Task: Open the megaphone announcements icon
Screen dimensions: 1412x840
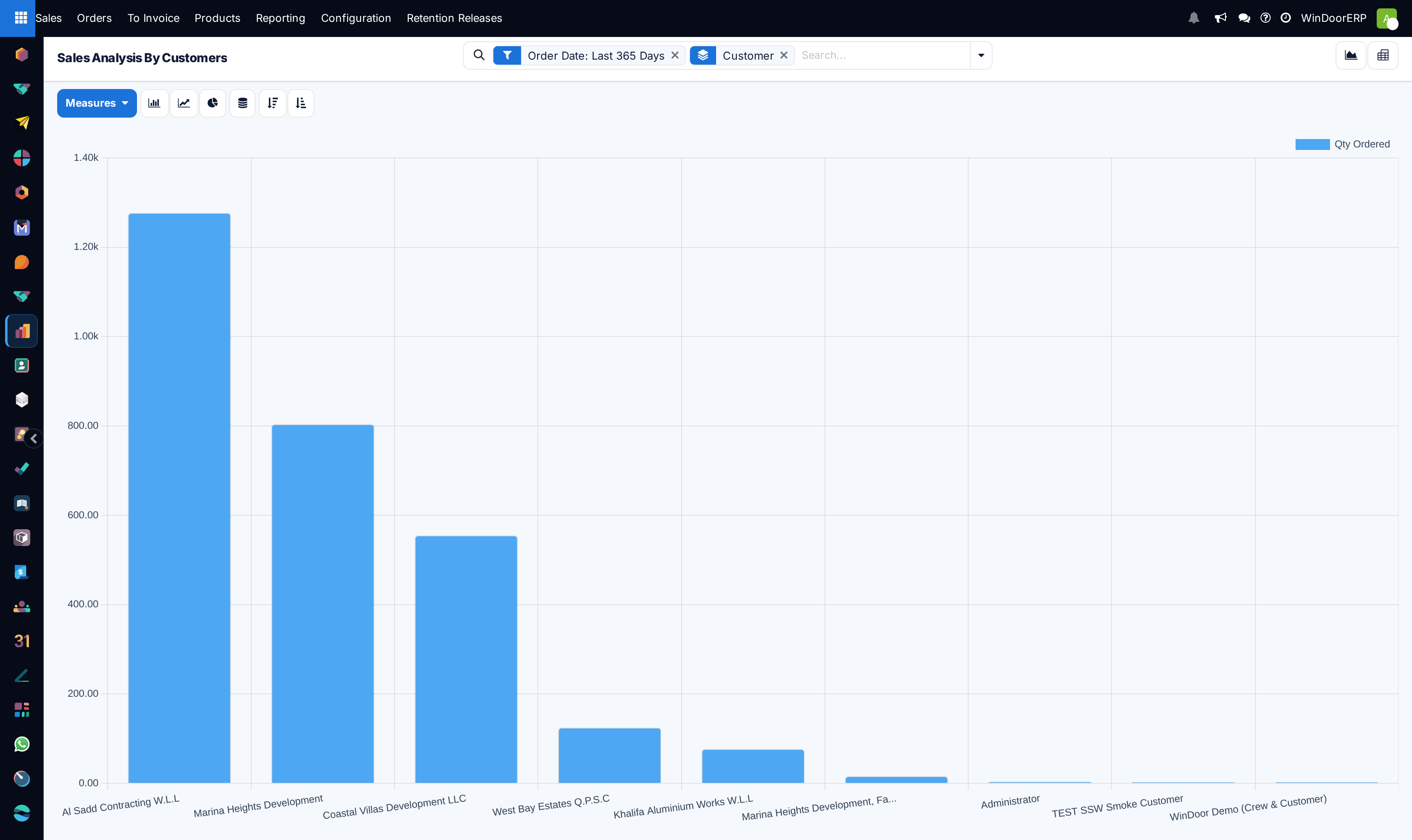Action: click(1220, 18)
